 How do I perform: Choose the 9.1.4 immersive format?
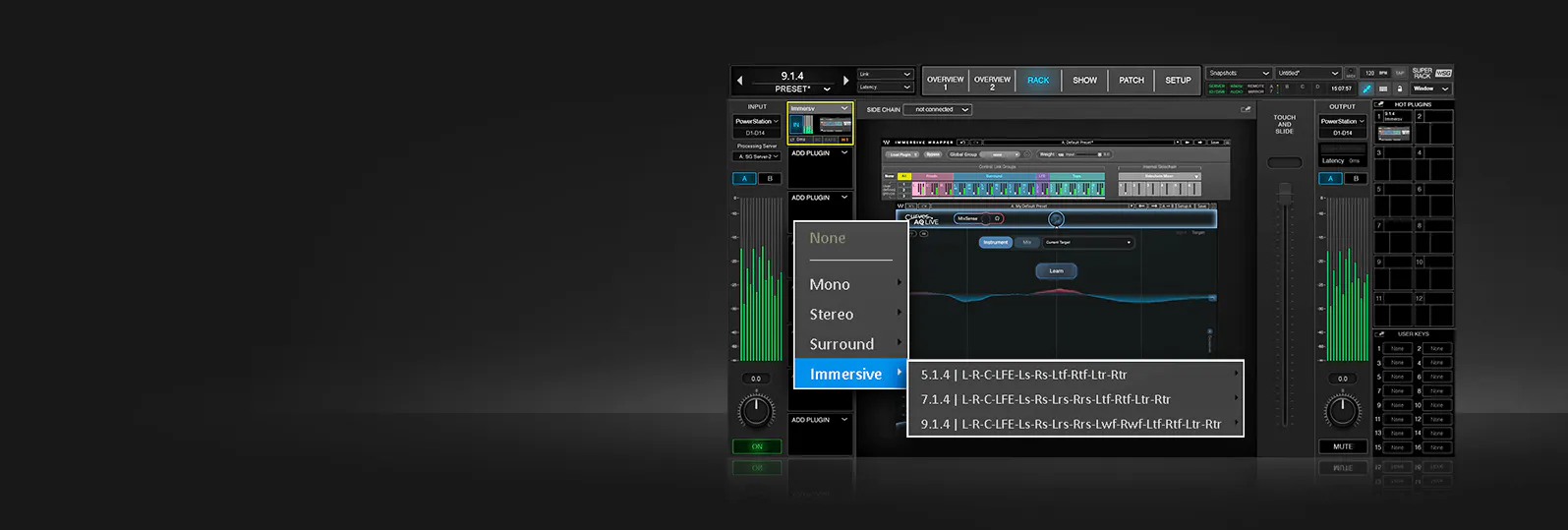(x=1075, y=424)
